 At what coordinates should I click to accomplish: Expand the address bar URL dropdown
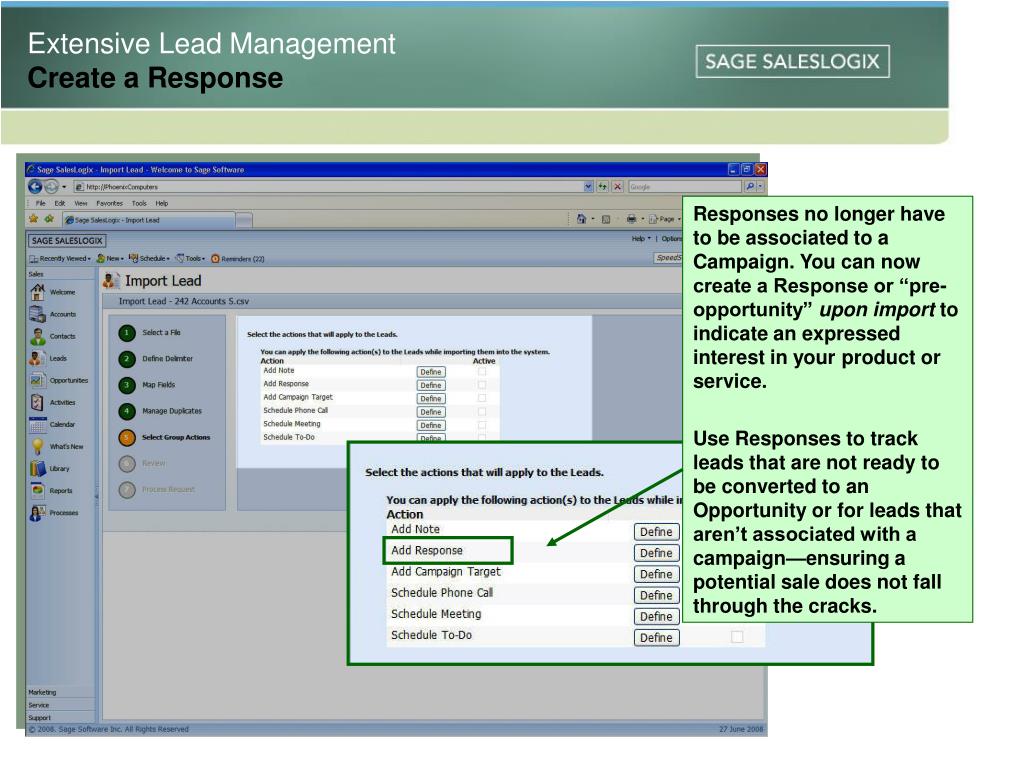click(x=588, y=187)
